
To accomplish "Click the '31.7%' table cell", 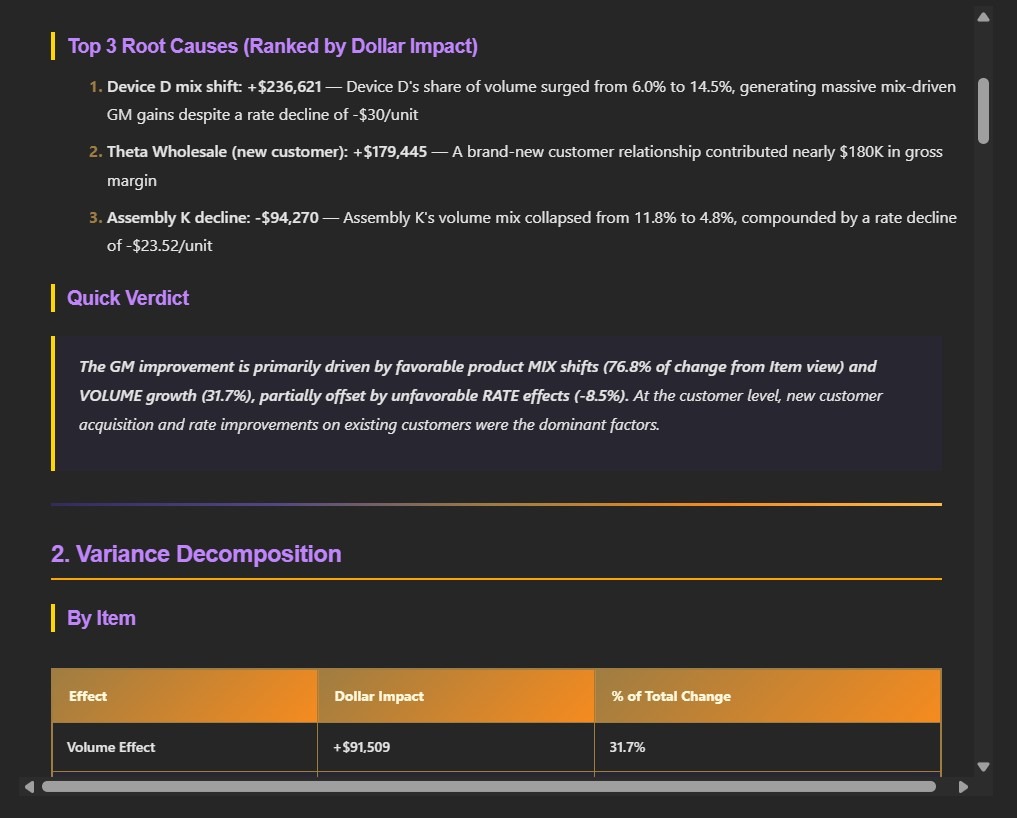I will (x=626, y=747).
